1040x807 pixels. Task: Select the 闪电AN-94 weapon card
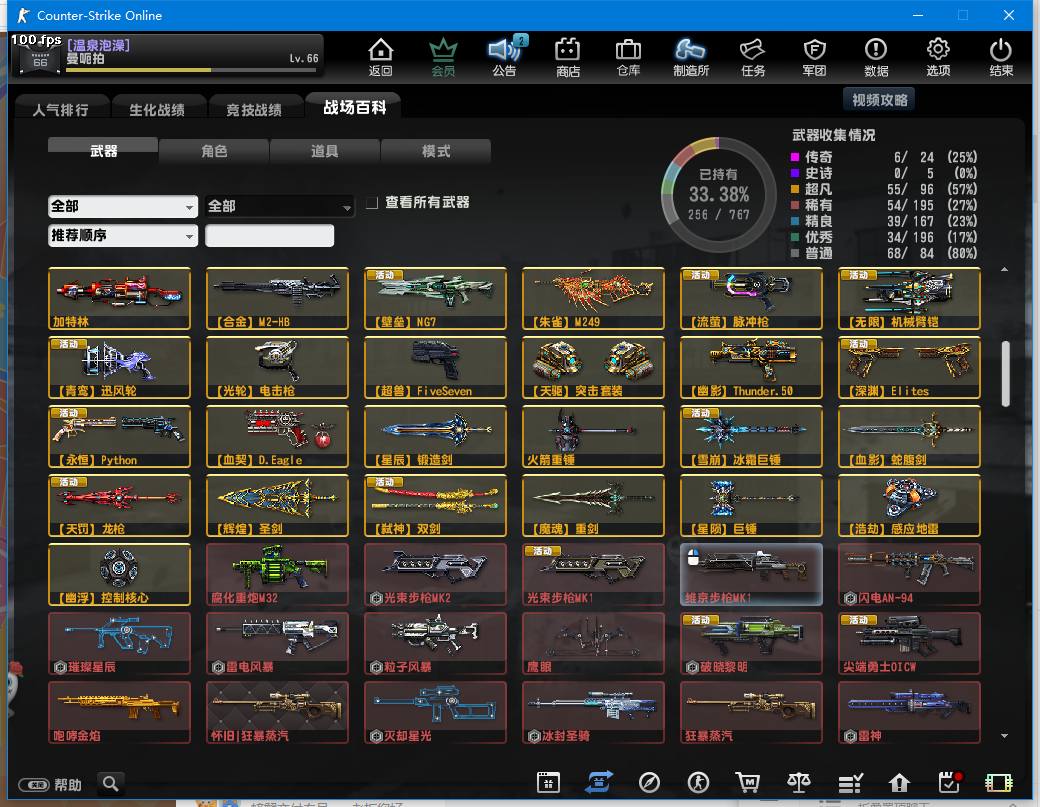[x=909, y=574]
